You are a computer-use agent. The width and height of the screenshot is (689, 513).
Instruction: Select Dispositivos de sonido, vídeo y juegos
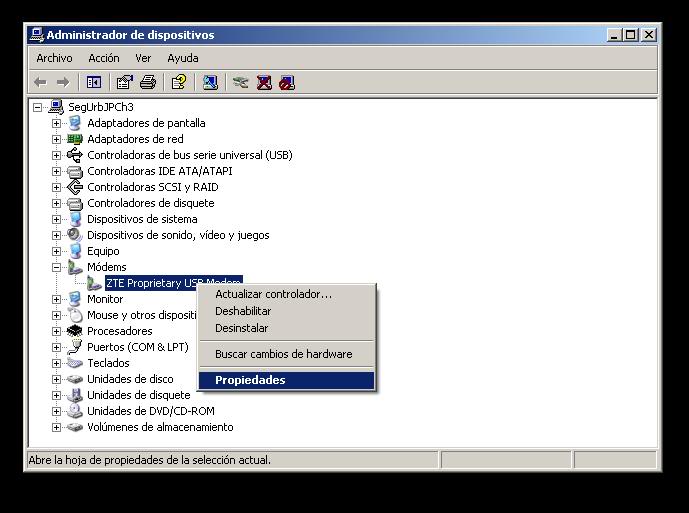(x=178, y=235)
